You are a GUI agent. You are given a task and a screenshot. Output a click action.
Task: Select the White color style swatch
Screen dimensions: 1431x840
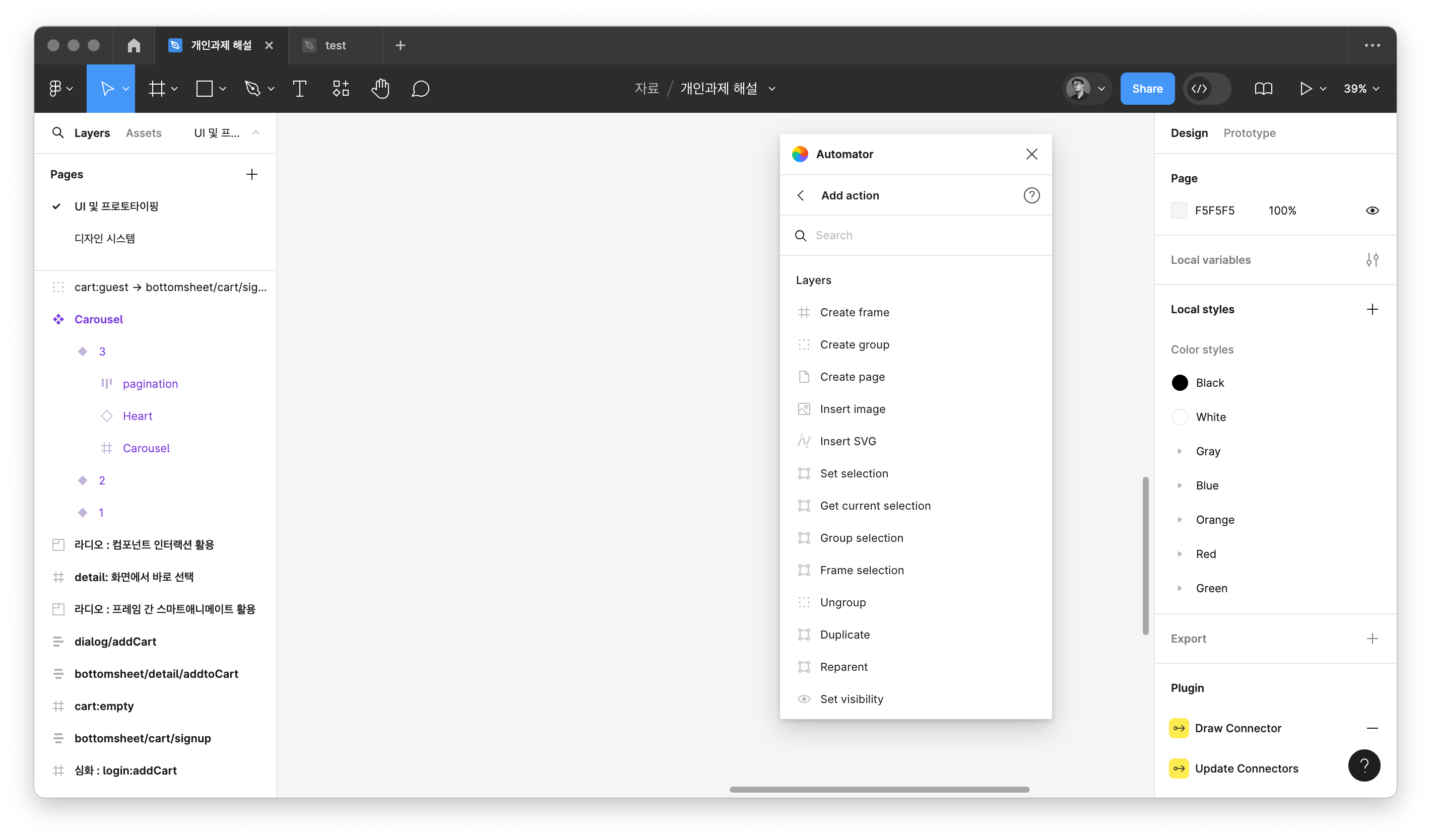pos(1180,417)
